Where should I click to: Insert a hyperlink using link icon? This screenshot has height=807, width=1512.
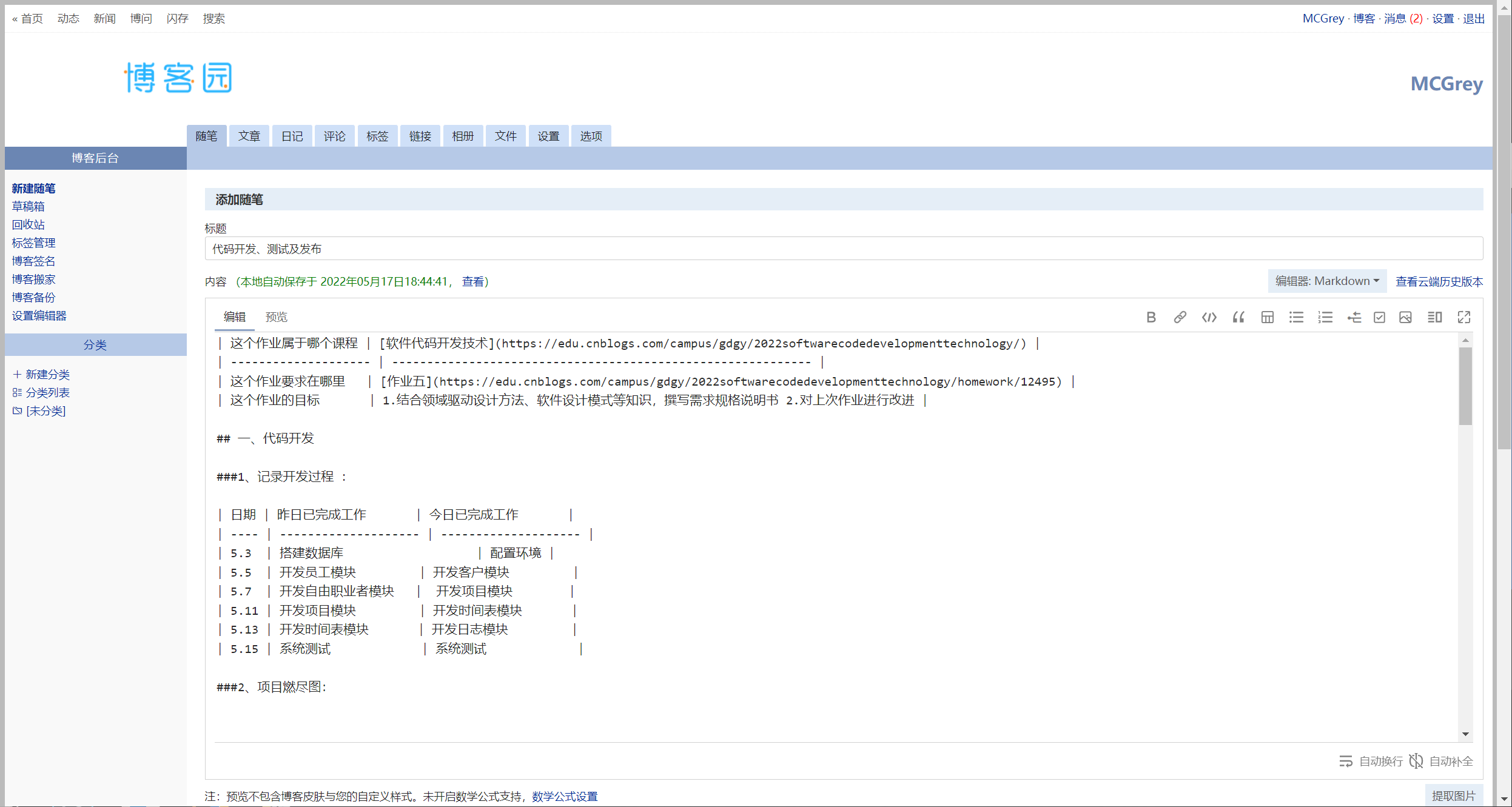tap(1180, 317)
